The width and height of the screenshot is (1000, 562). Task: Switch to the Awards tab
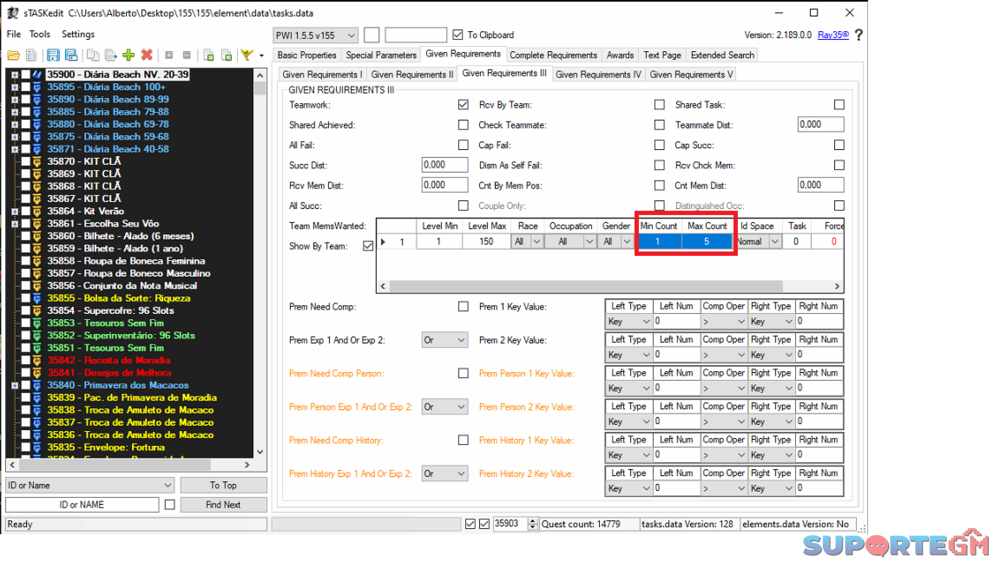(x=620, y=55)
